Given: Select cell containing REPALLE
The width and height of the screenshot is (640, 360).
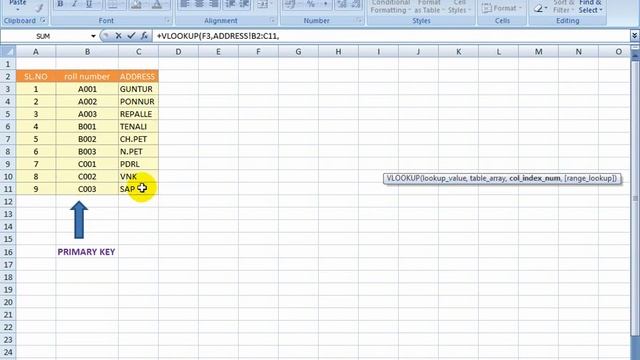Looking at the screenshot, I should point(138,114).
